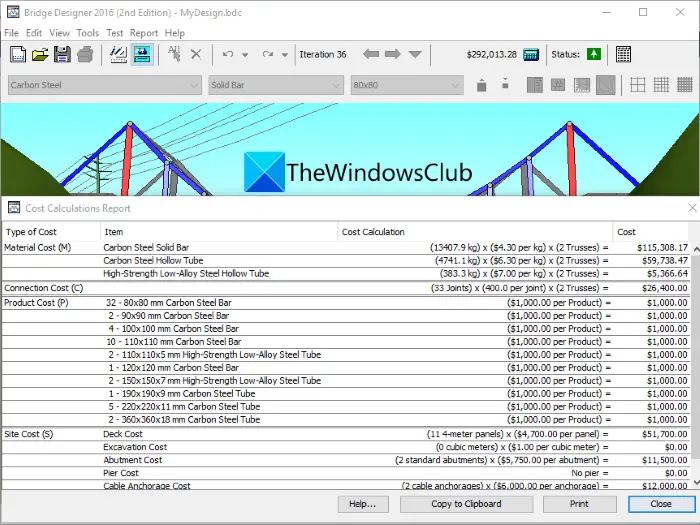Image resolution: width=700 pixels, height=525 pixels.
Task: Select the fine grid resolution
Action: tap(685, 85)
